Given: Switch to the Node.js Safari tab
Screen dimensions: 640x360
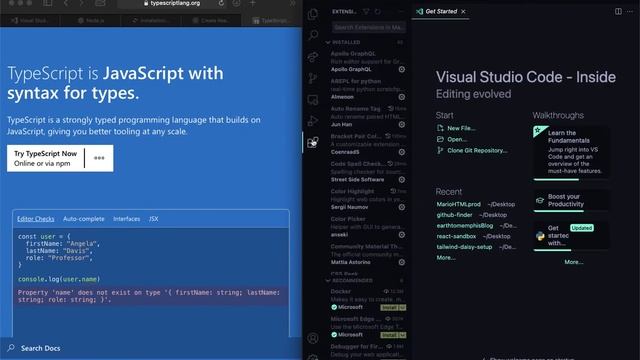Looking at the screenshot, I should click(x=91, y=20).
